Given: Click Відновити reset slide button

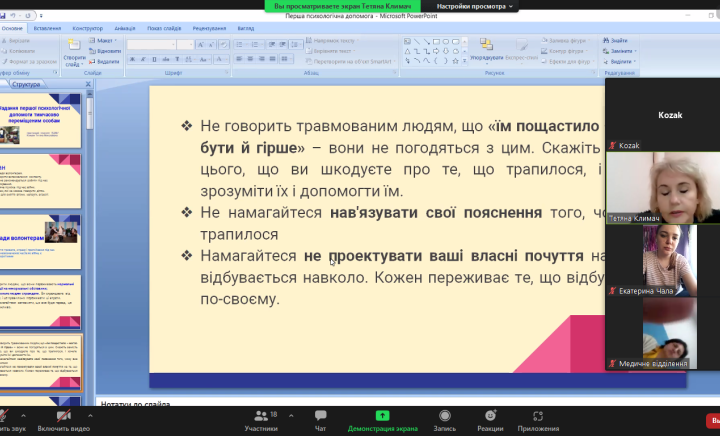Looking at the screenshot, I should coord(105,51).
